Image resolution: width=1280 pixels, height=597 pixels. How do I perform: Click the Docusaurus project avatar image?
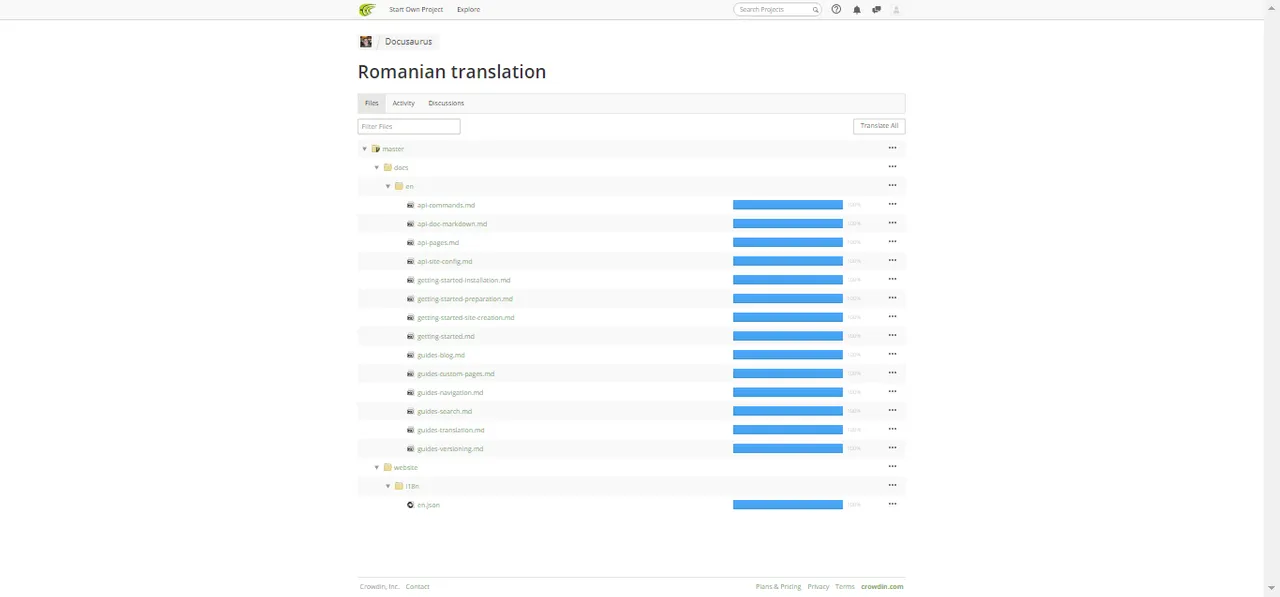[366, 41]
